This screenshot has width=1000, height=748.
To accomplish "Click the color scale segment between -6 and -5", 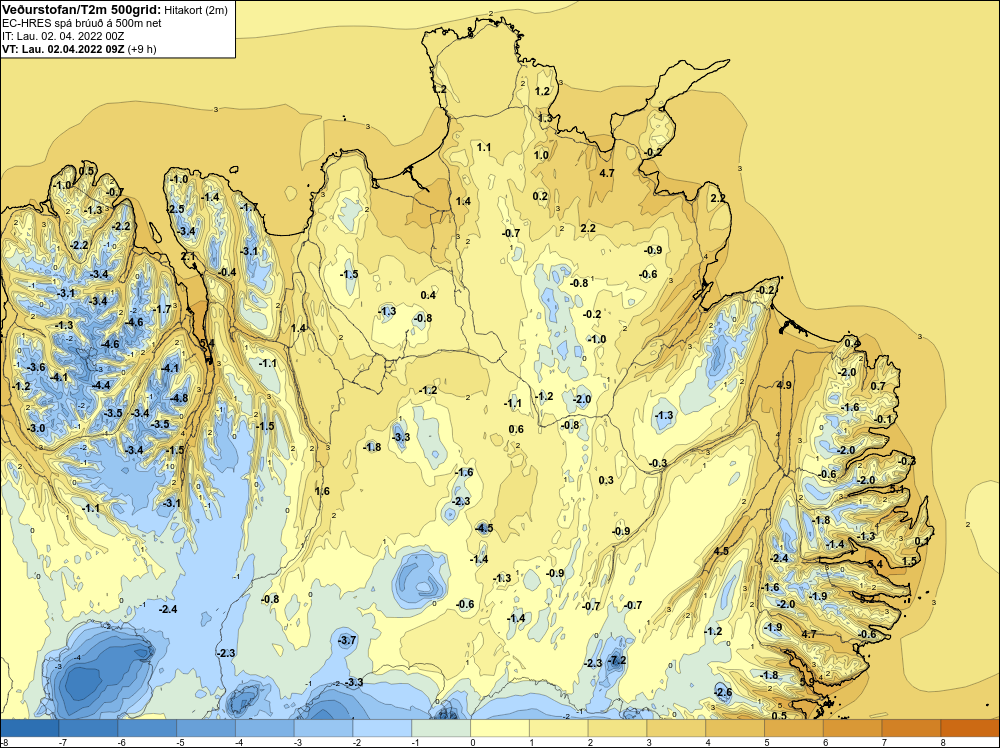I will point(147,728).
